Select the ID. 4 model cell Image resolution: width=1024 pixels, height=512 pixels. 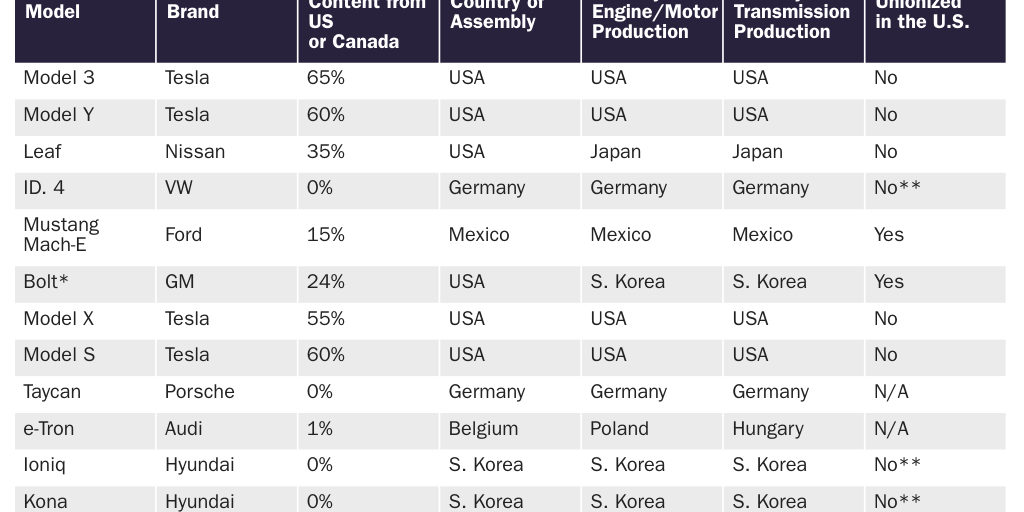44,188
